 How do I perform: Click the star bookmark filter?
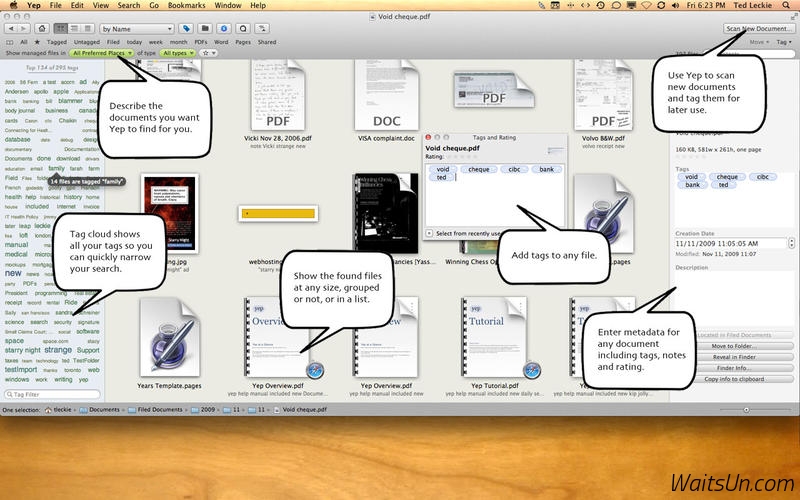point(37,42)
